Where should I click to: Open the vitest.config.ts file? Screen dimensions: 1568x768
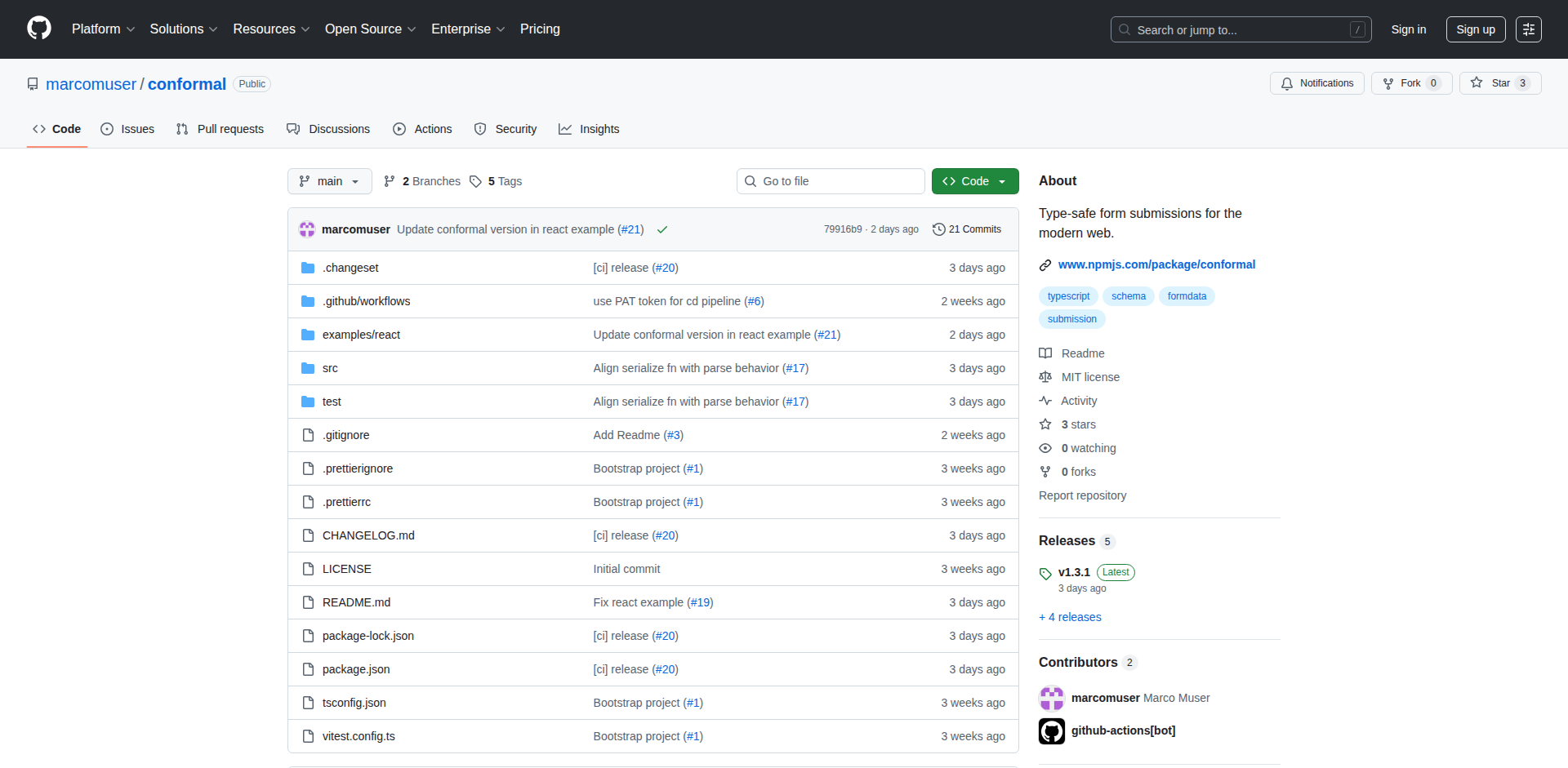click(x=359, y=736)
